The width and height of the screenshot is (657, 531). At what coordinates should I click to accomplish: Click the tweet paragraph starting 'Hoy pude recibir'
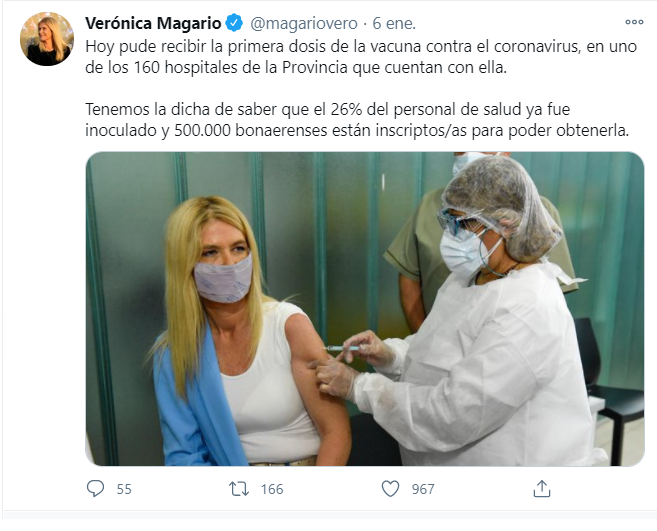pyautogui.click(x=361, y=57)
